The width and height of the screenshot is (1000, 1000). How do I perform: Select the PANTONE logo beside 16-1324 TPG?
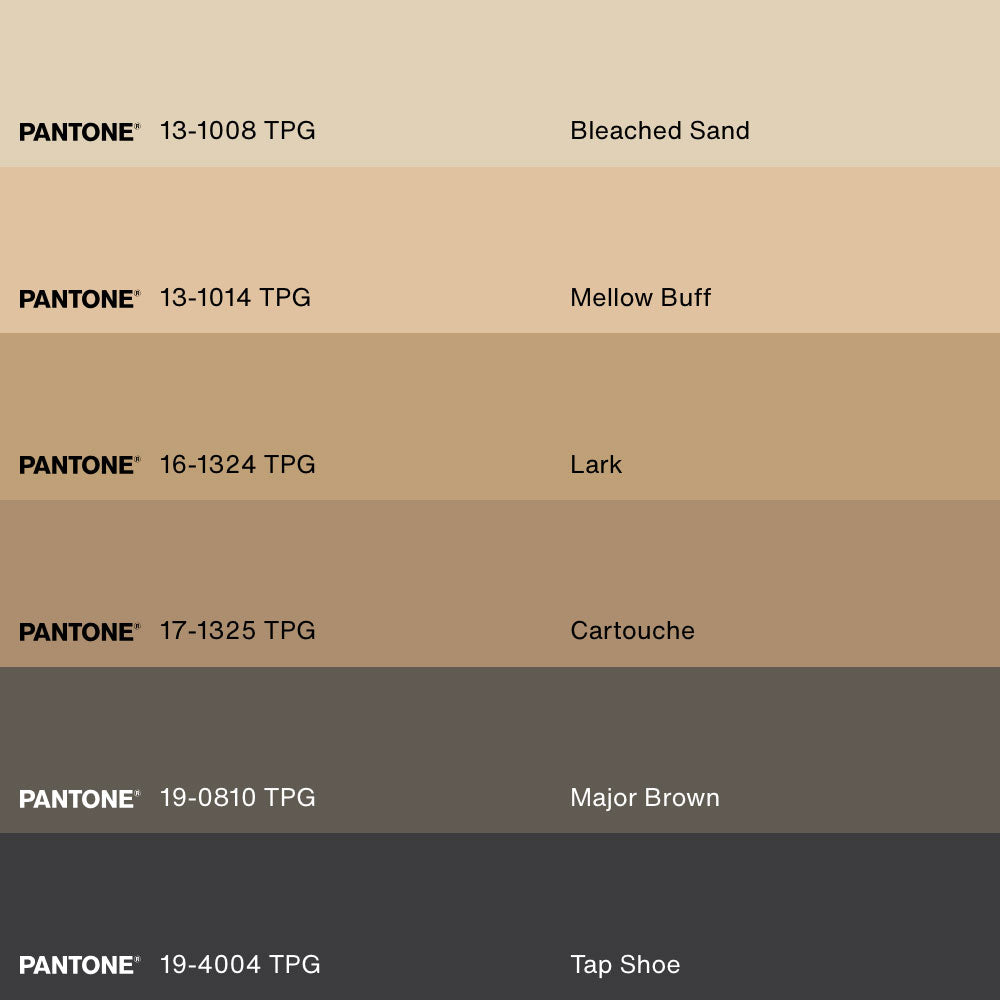click(x=79, y=465)
